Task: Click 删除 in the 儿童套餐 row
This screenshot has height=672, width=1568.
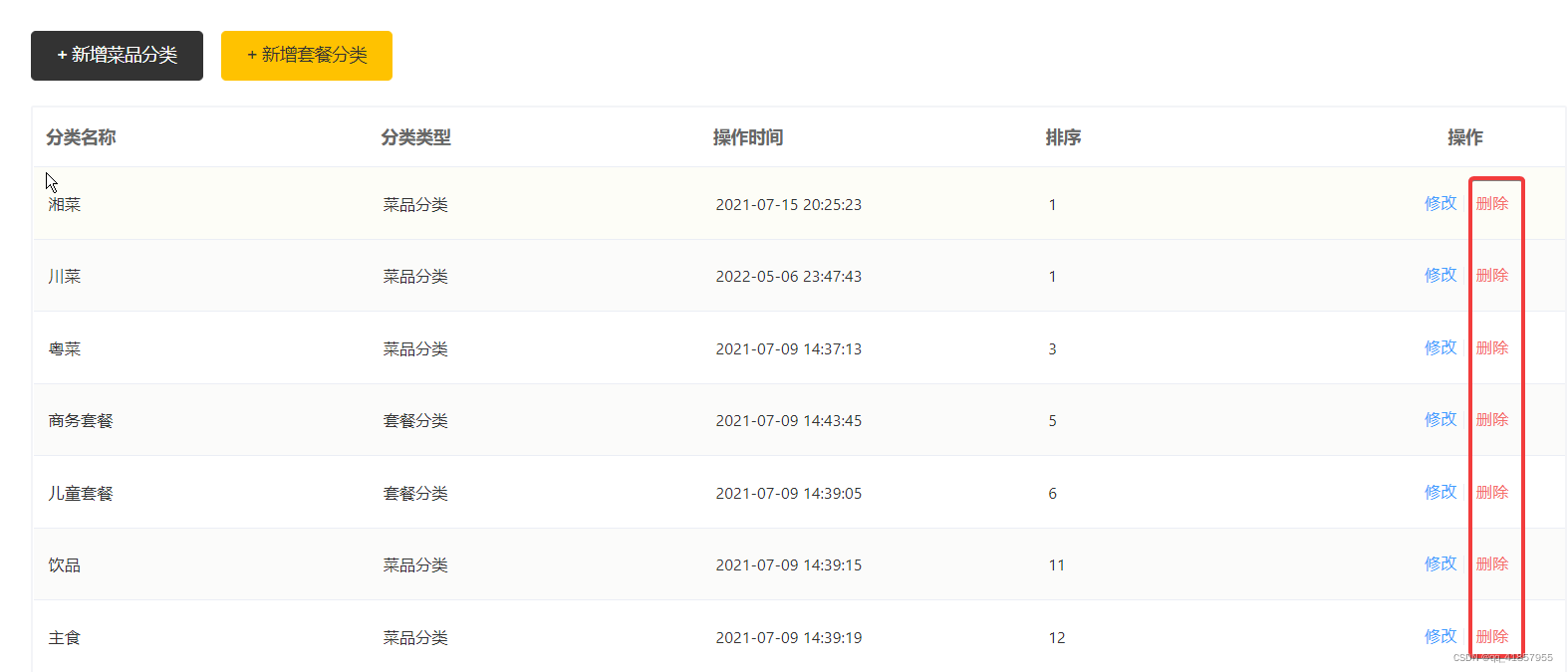Action: tap(1491, 492)
